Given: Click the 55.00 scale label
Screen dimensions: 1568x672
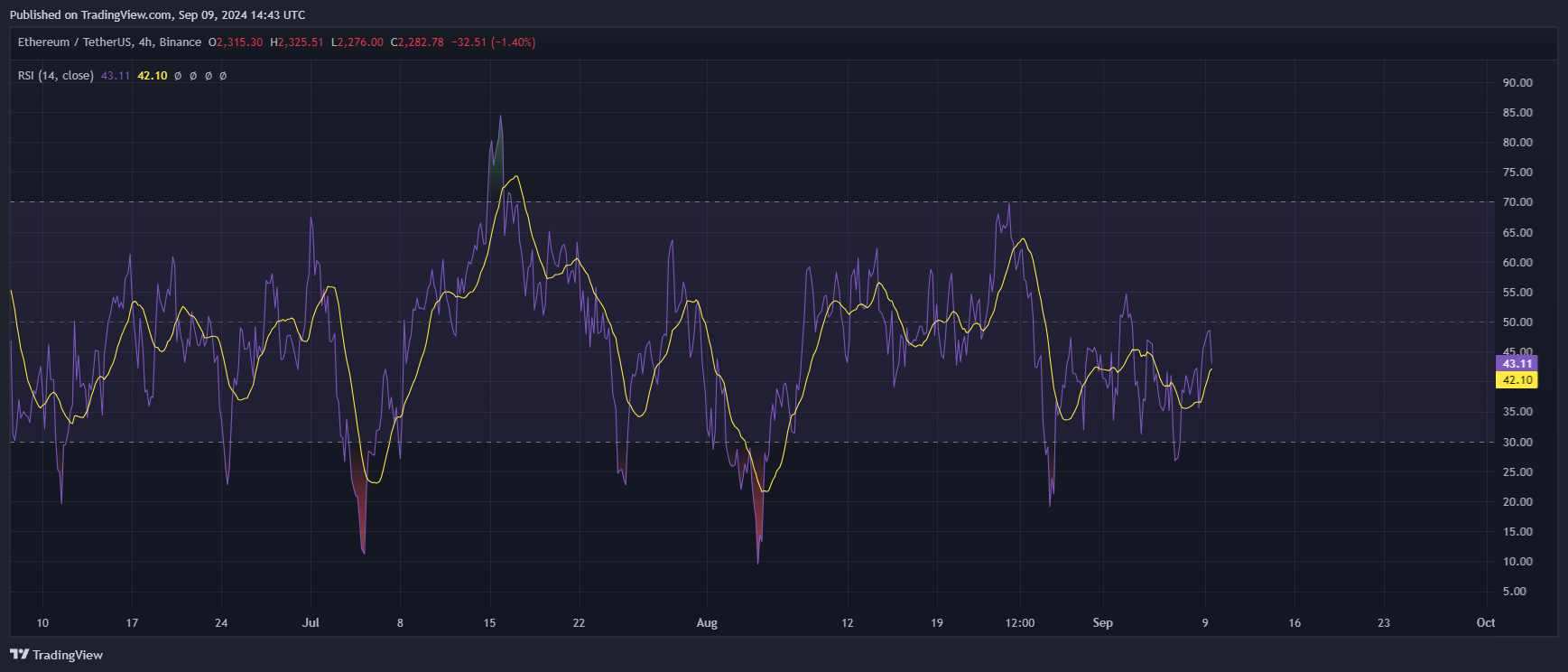Looking at the screenshot, I should [1517, 293].
